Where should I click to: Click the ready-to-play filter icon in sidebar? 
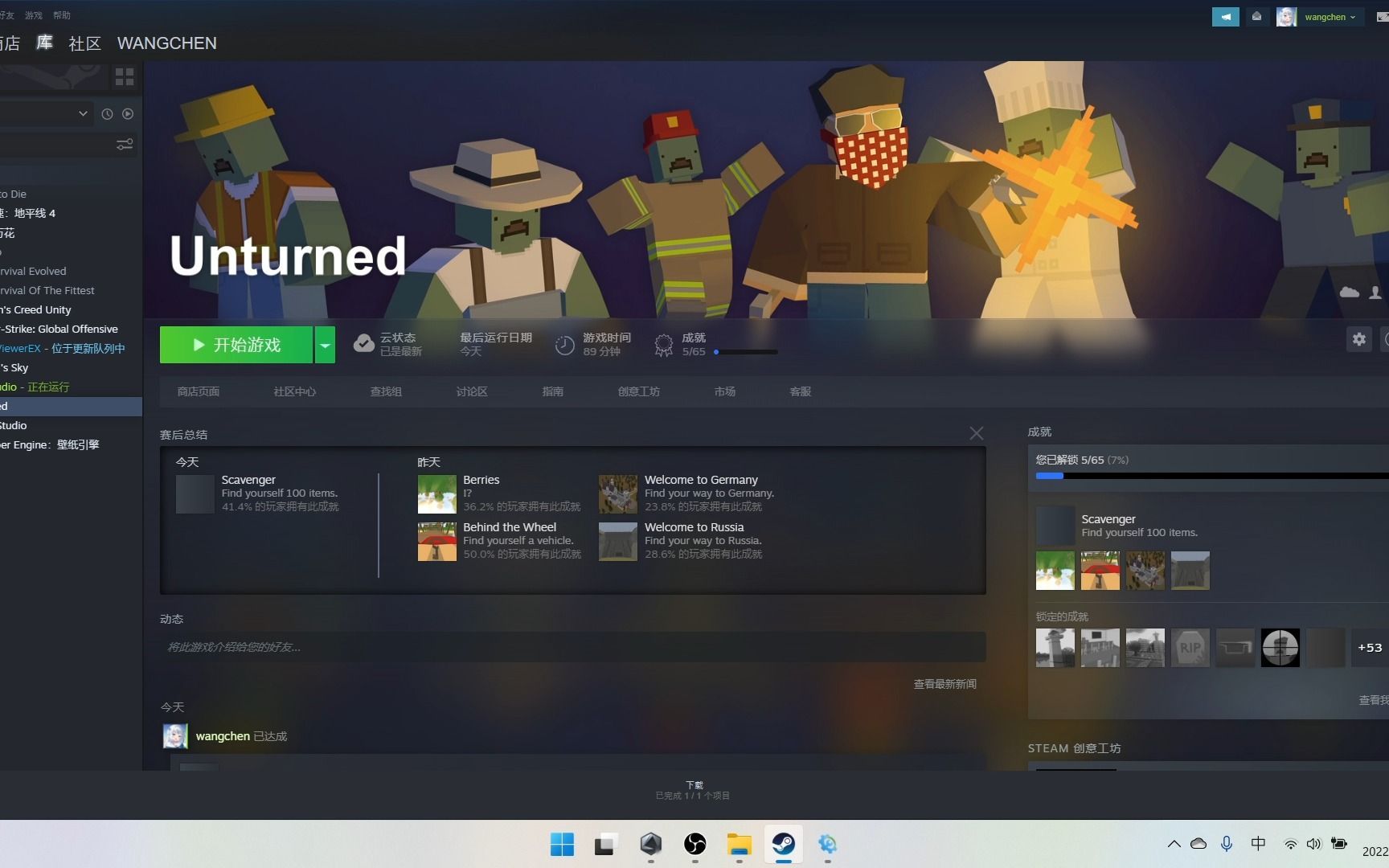coord(128,114)
